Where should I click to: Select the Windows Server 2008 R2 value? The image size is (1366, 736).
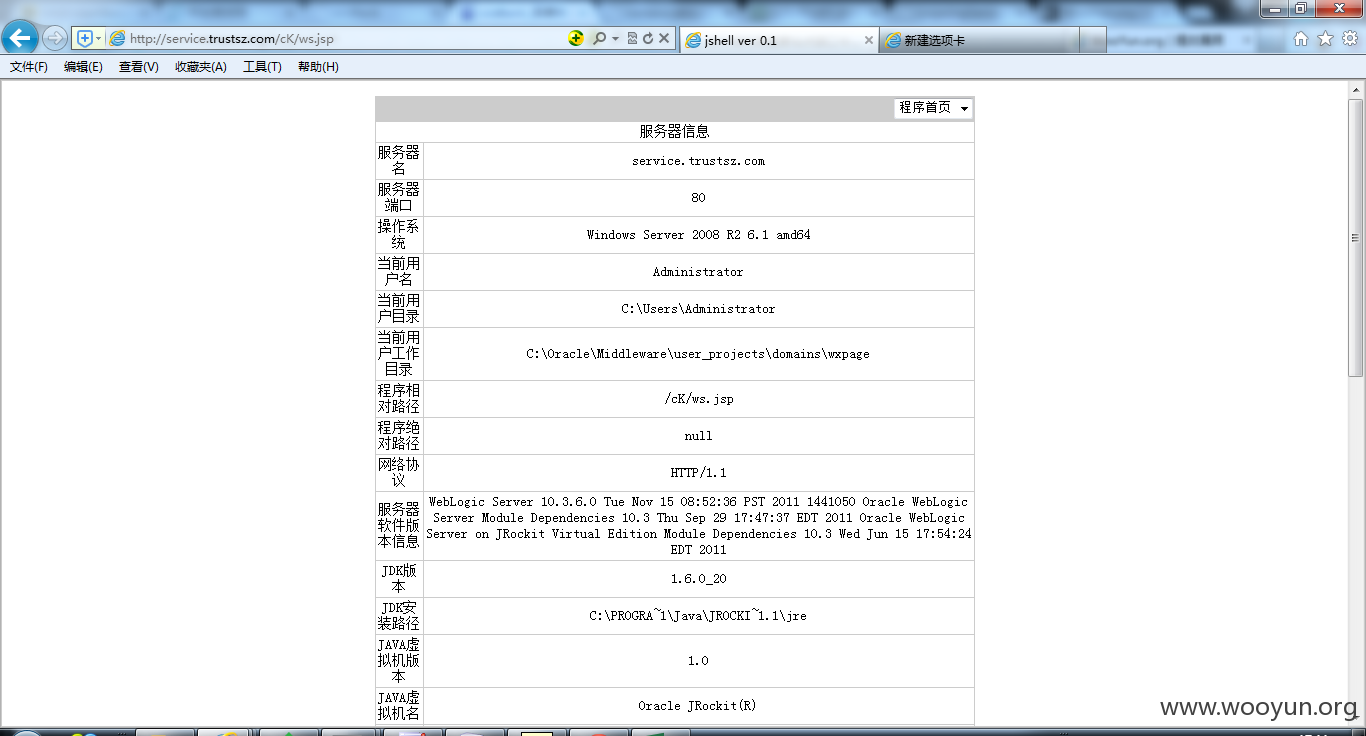[x=698, y=235]
